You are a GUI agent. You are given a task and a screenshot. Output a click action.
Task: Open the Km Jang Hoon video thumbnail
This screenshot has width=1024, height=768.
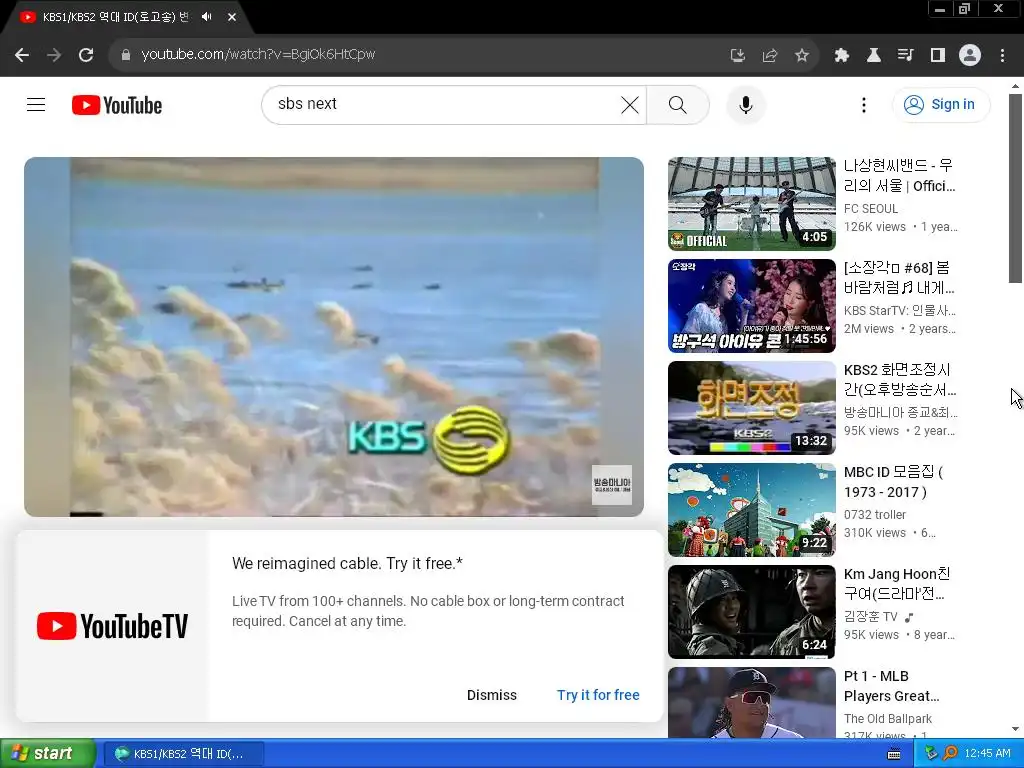tap(752, 611)
